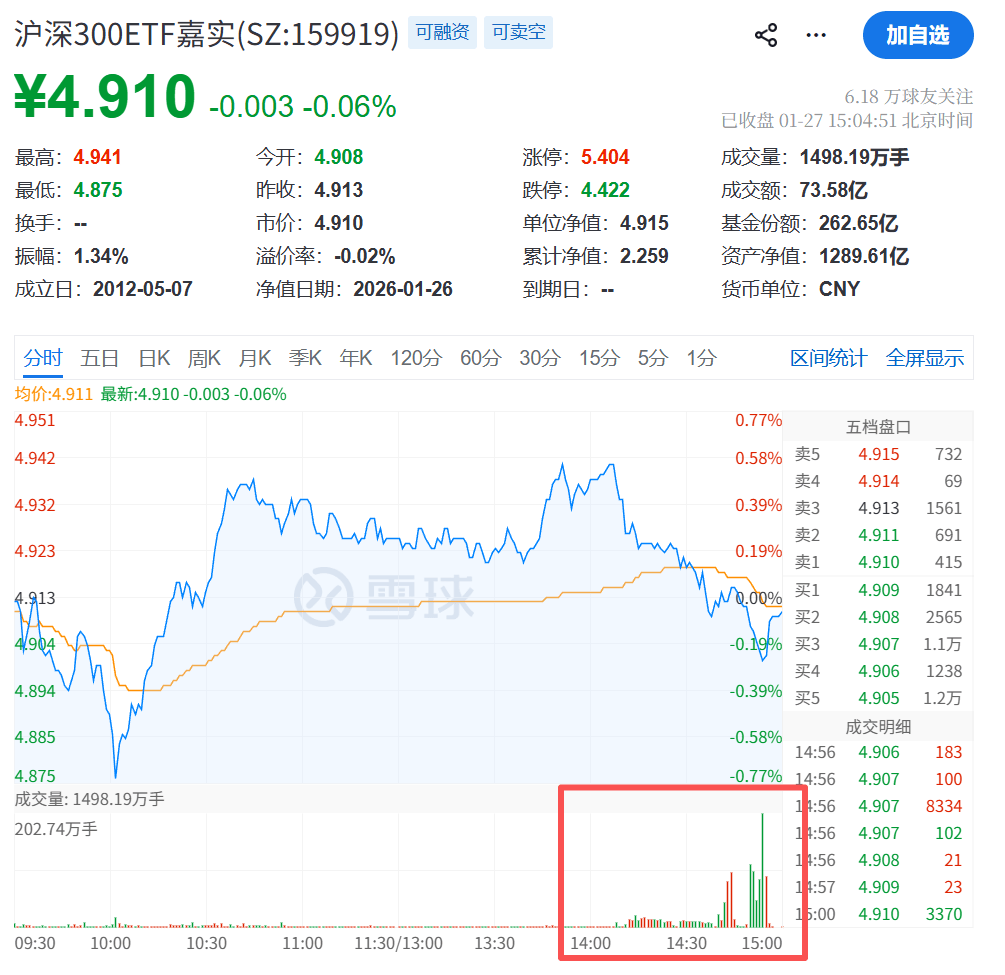Select the 月K chart tab
This screenshot has width=1005, height=975.
[x=255, y=358]
